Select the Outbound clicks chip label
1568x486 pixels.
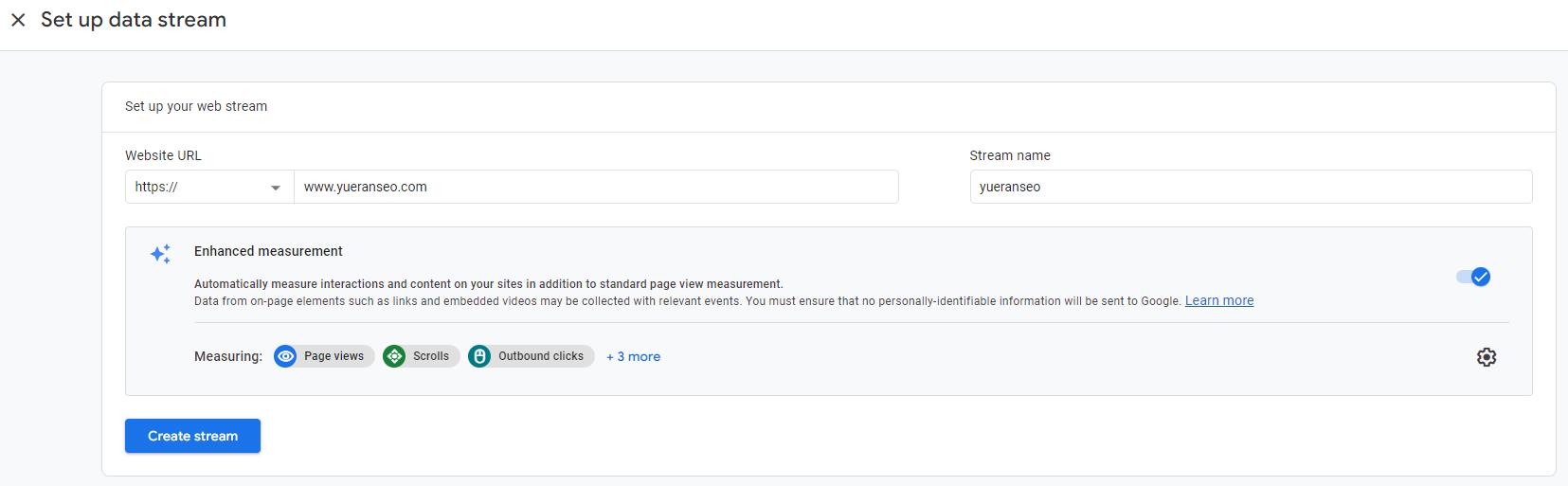(x=541, y=356)
